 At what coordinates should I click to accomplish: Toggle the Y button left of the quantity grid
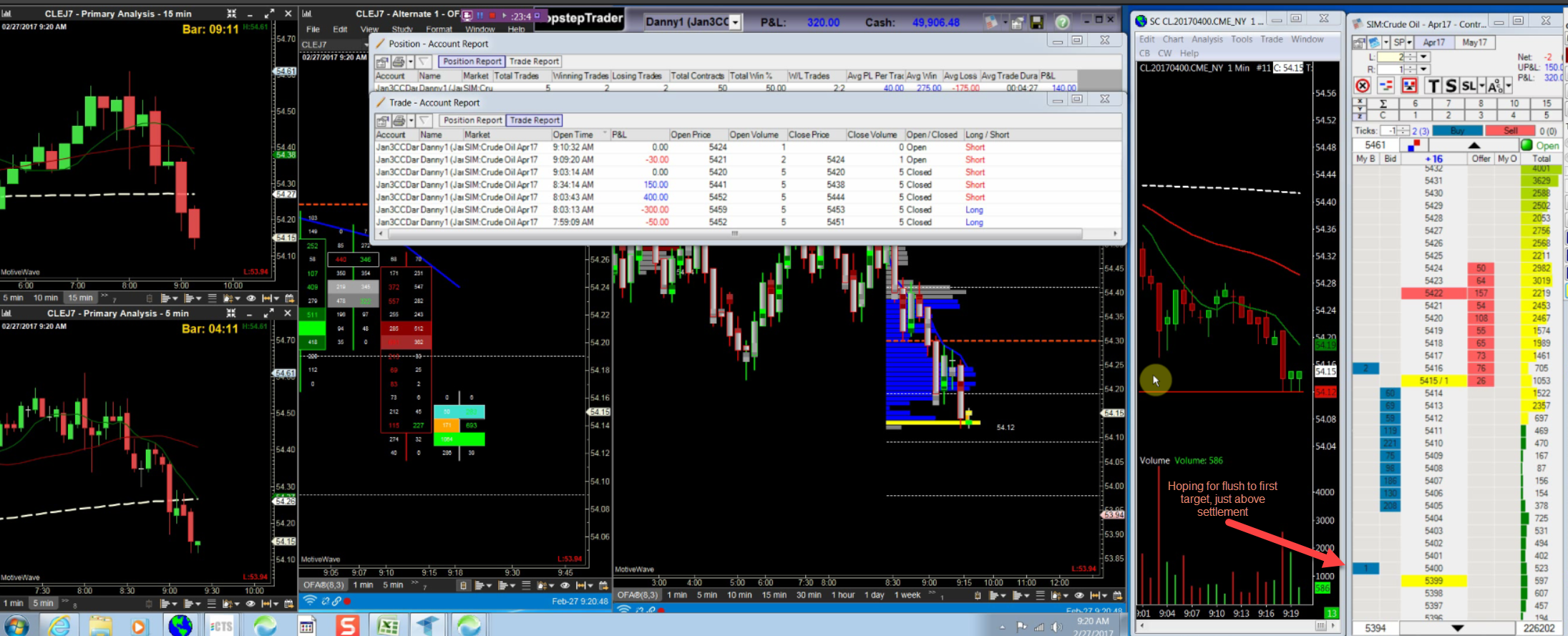pyautogui.click(x=1360, y=109)
